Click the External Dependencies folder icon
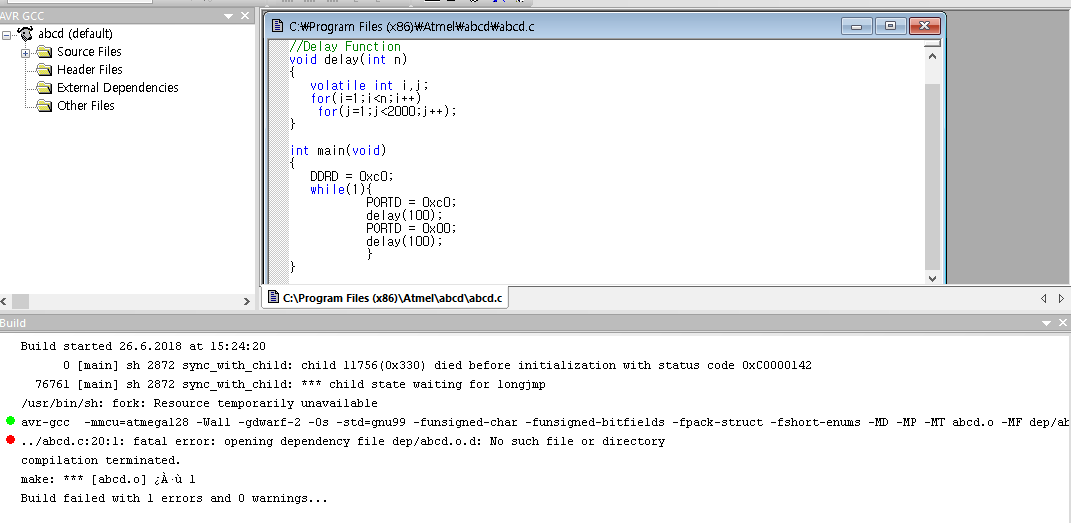The height and width of the screenshot is (523, 1071). [x=44, y=88]
